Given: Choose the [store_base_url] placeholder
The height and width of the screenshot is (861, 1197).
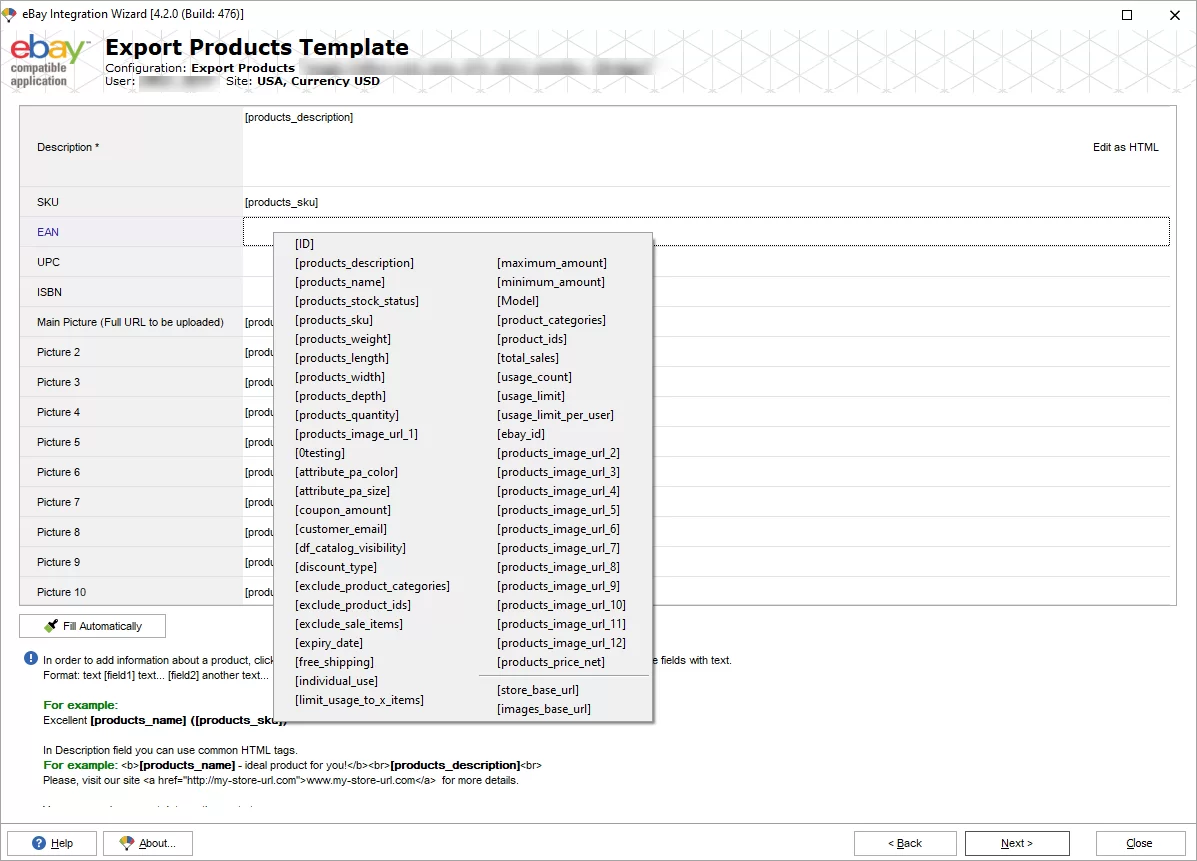Looking at the screenshot, I should (538, 689).
